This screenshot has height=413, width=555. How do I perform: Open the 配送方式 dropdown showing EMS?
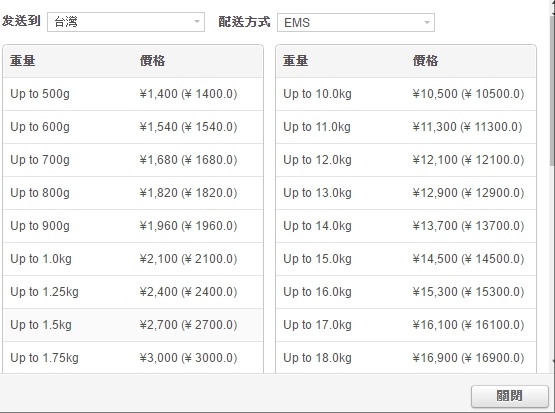pos(356,22)
